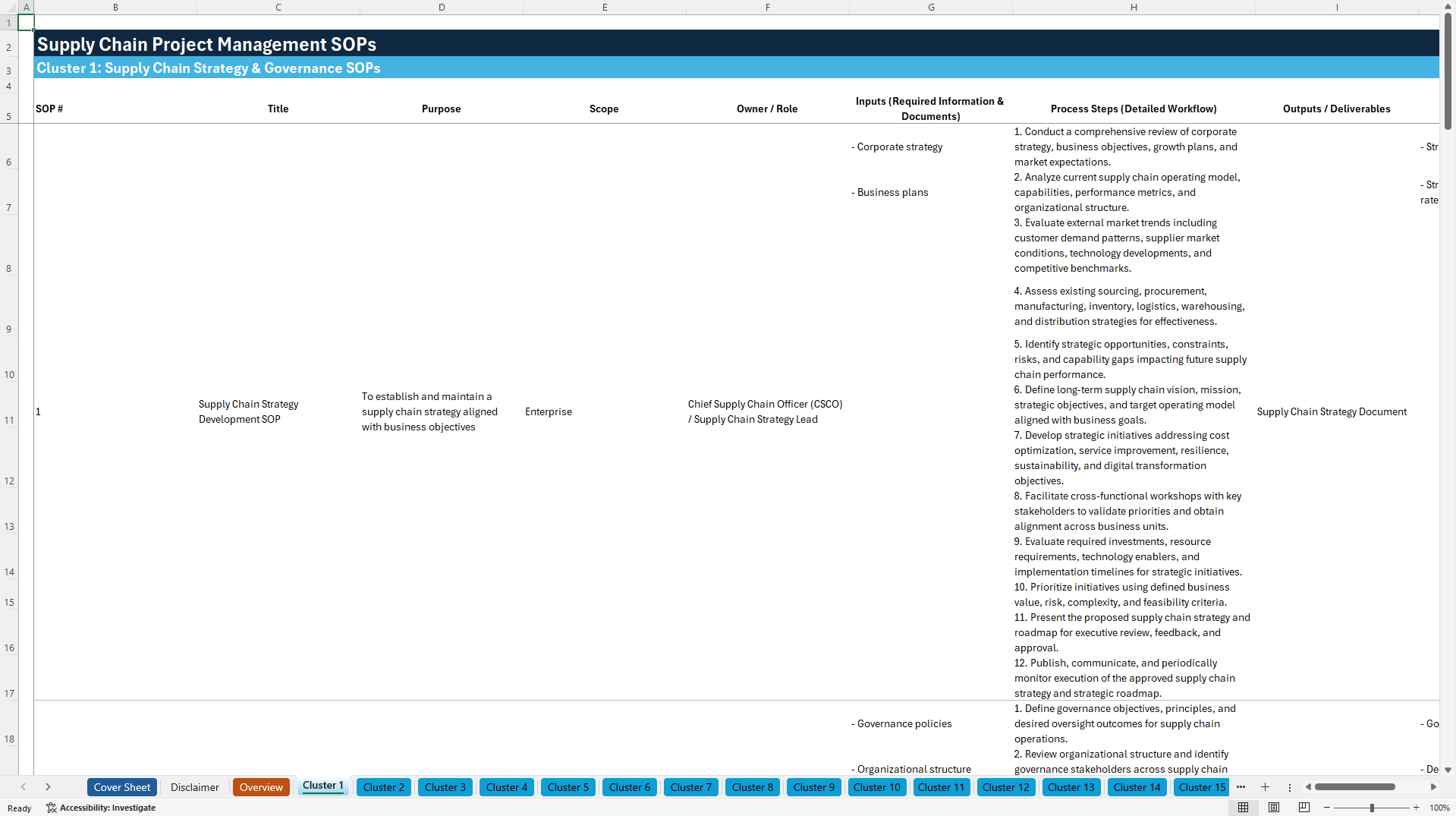Select '- Business plans' input cell

[x=931, y=192]
